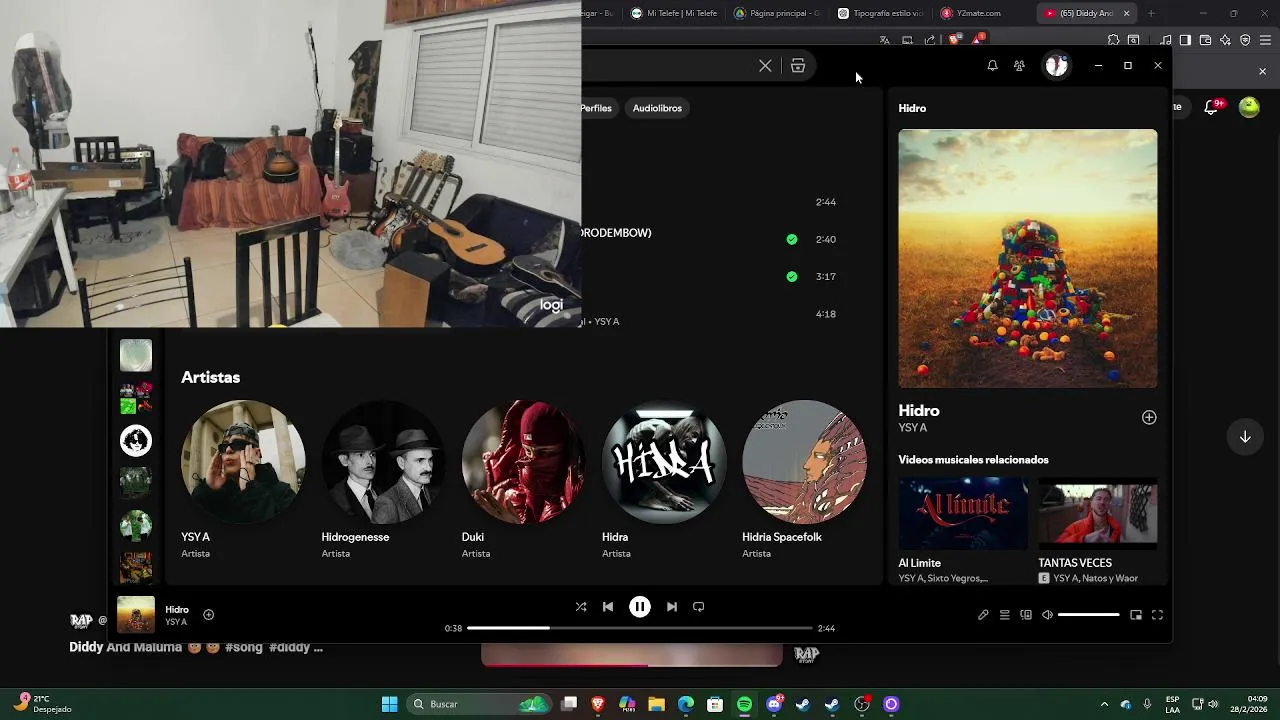Skip to next track
Viewport: 1280px width, 720px height.
672,607
